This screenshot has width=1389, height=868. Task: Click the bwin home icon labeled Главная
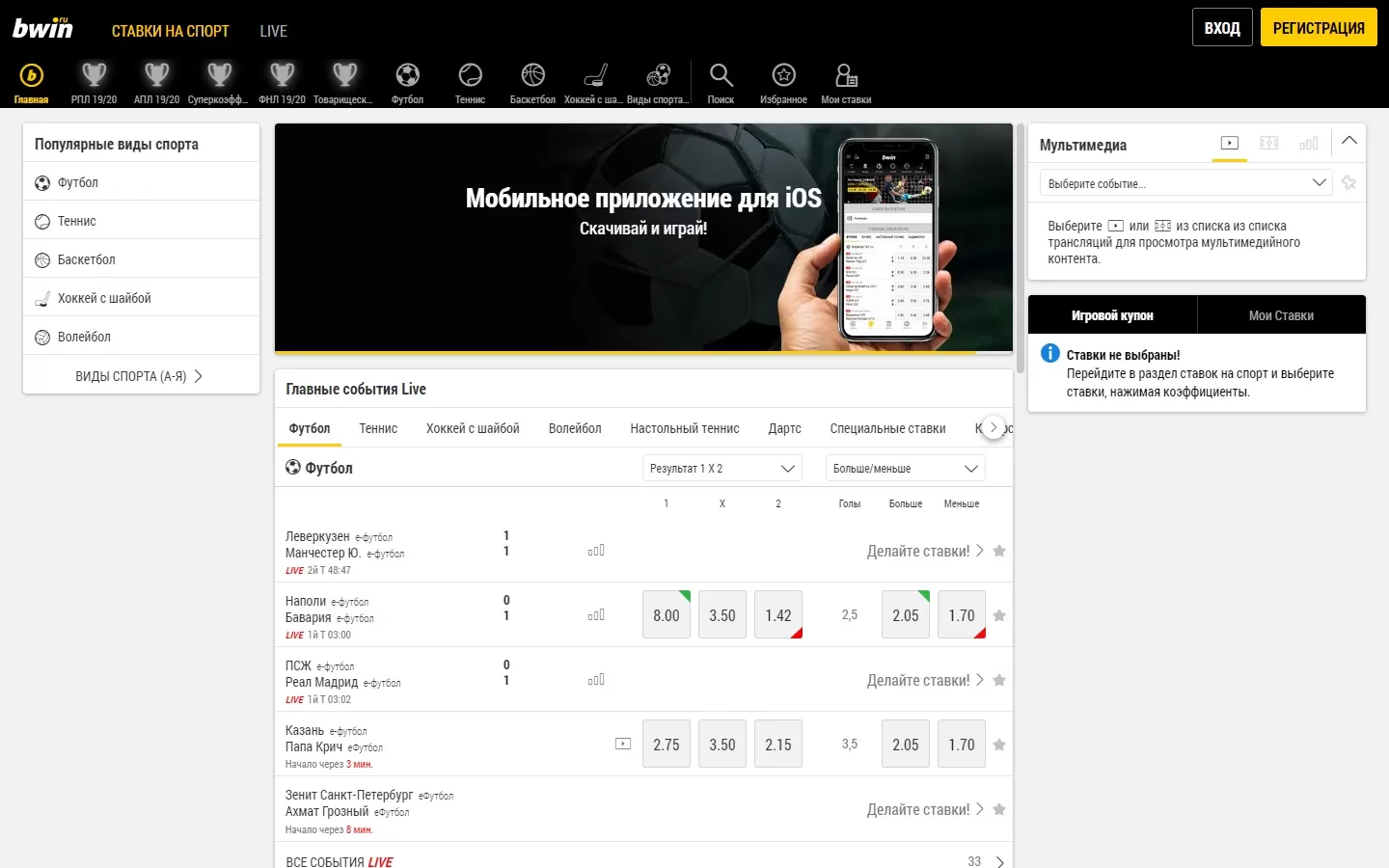tap(31, 82)
